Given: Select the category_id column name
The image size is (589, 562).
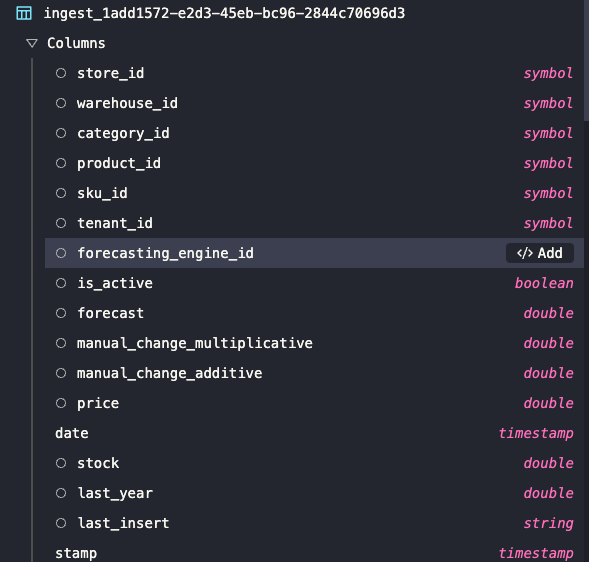Looking at the screenshot, I should [x=123, y=134].
